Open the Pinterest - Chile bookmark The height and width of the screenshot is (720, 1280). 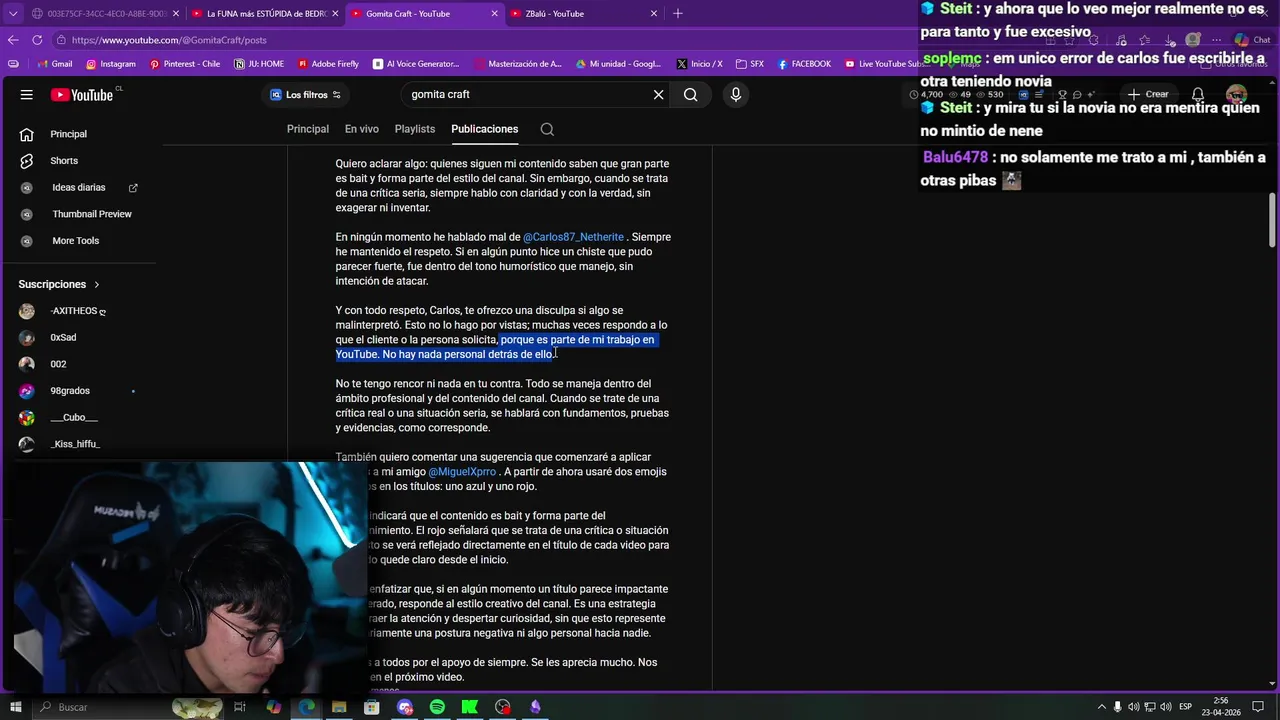[185, 64]
